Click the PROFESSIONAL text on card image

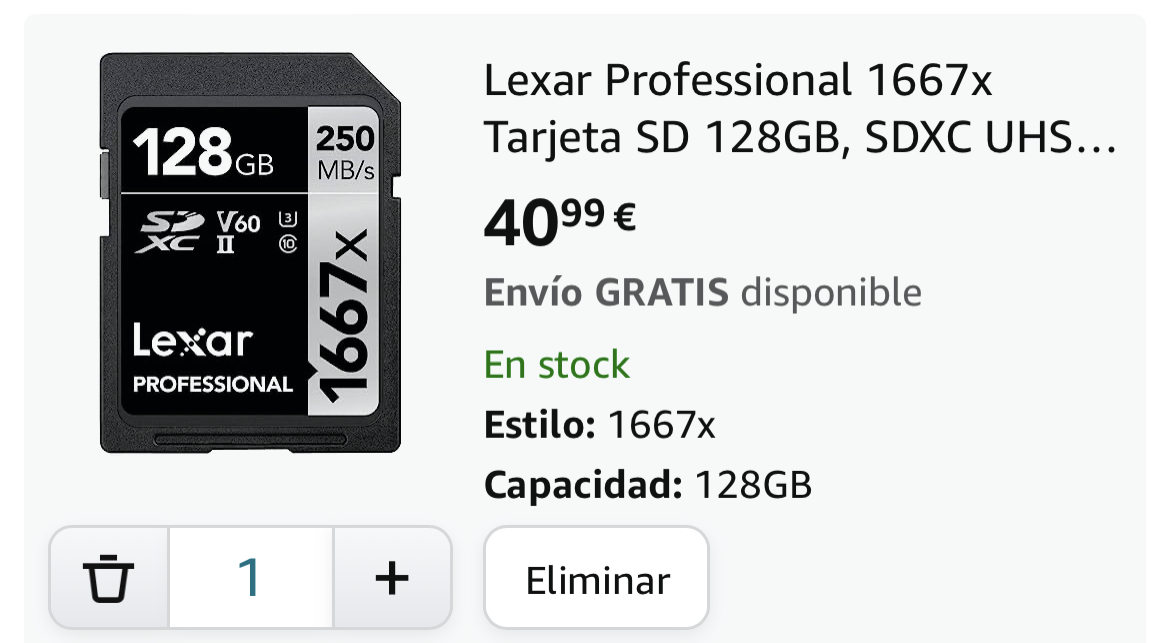click(213, 384)
